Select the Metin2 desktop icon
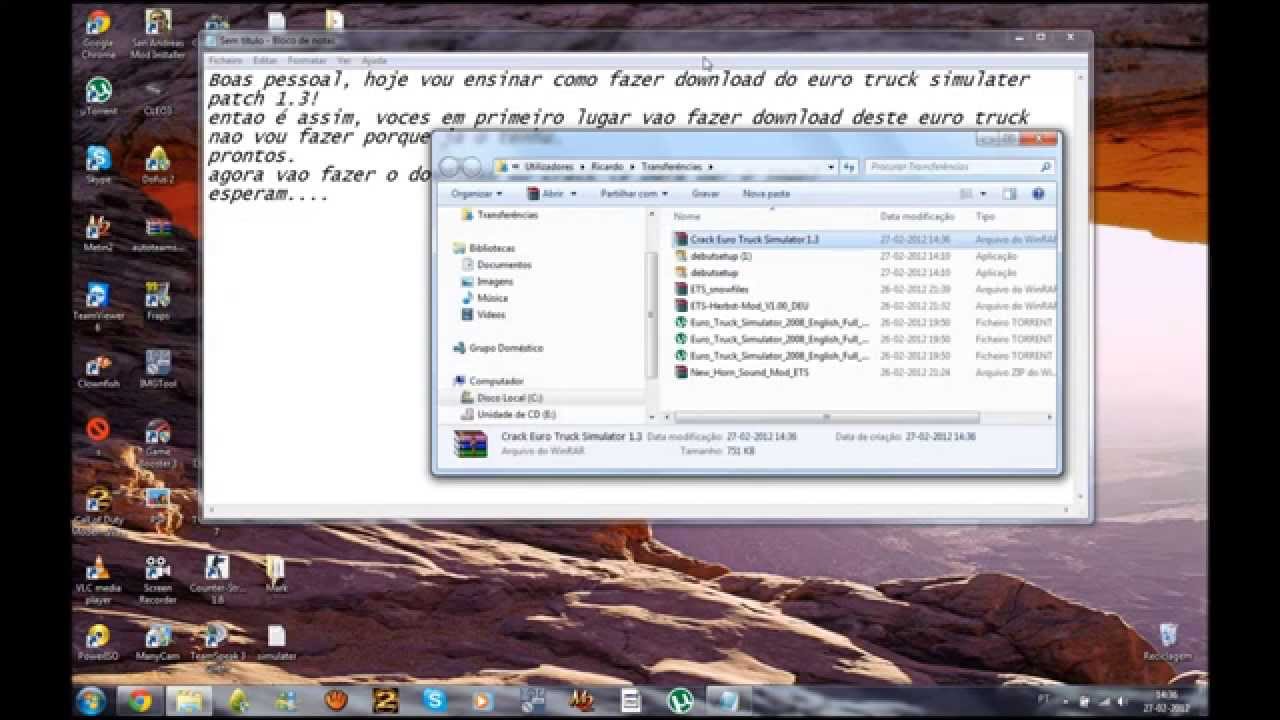Screen dimensions: 1280x720 98,233
